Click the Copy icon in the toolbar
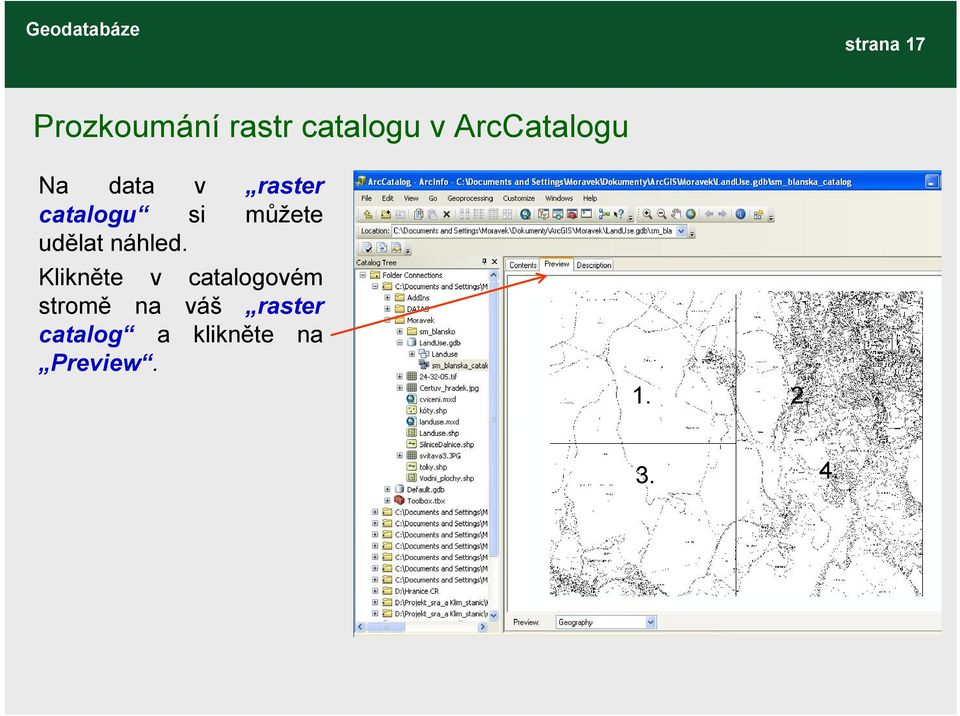This screenshot has width=960, height=716. click(x=418, y=214)
